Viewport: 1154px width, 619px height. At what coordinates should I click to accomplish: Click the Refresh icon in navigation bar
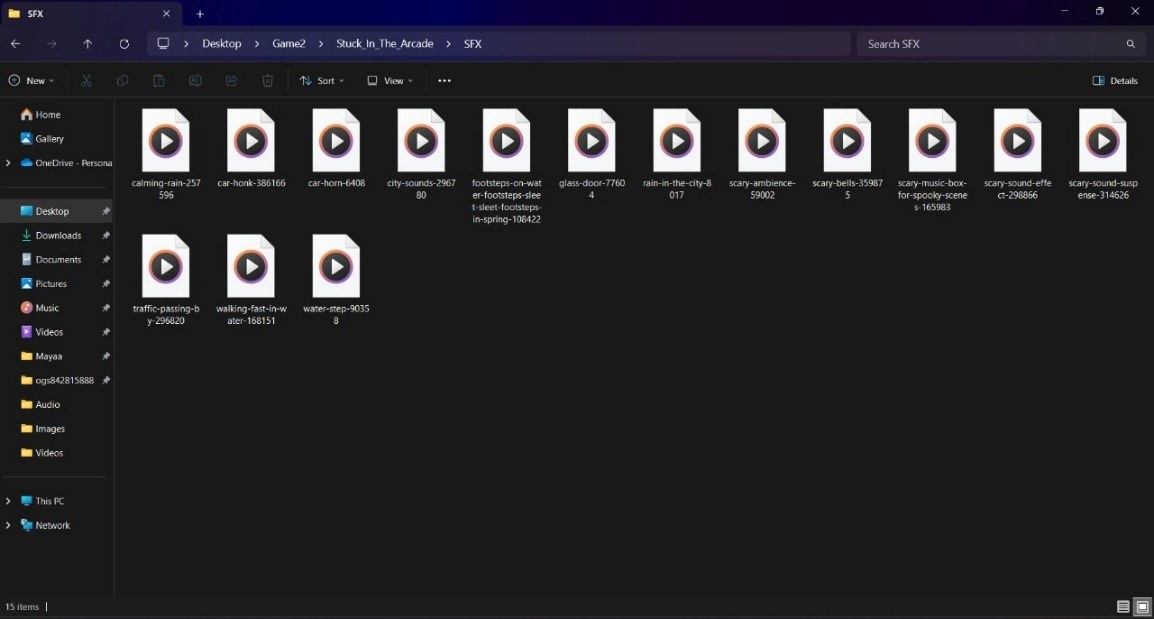click(124, 44)
